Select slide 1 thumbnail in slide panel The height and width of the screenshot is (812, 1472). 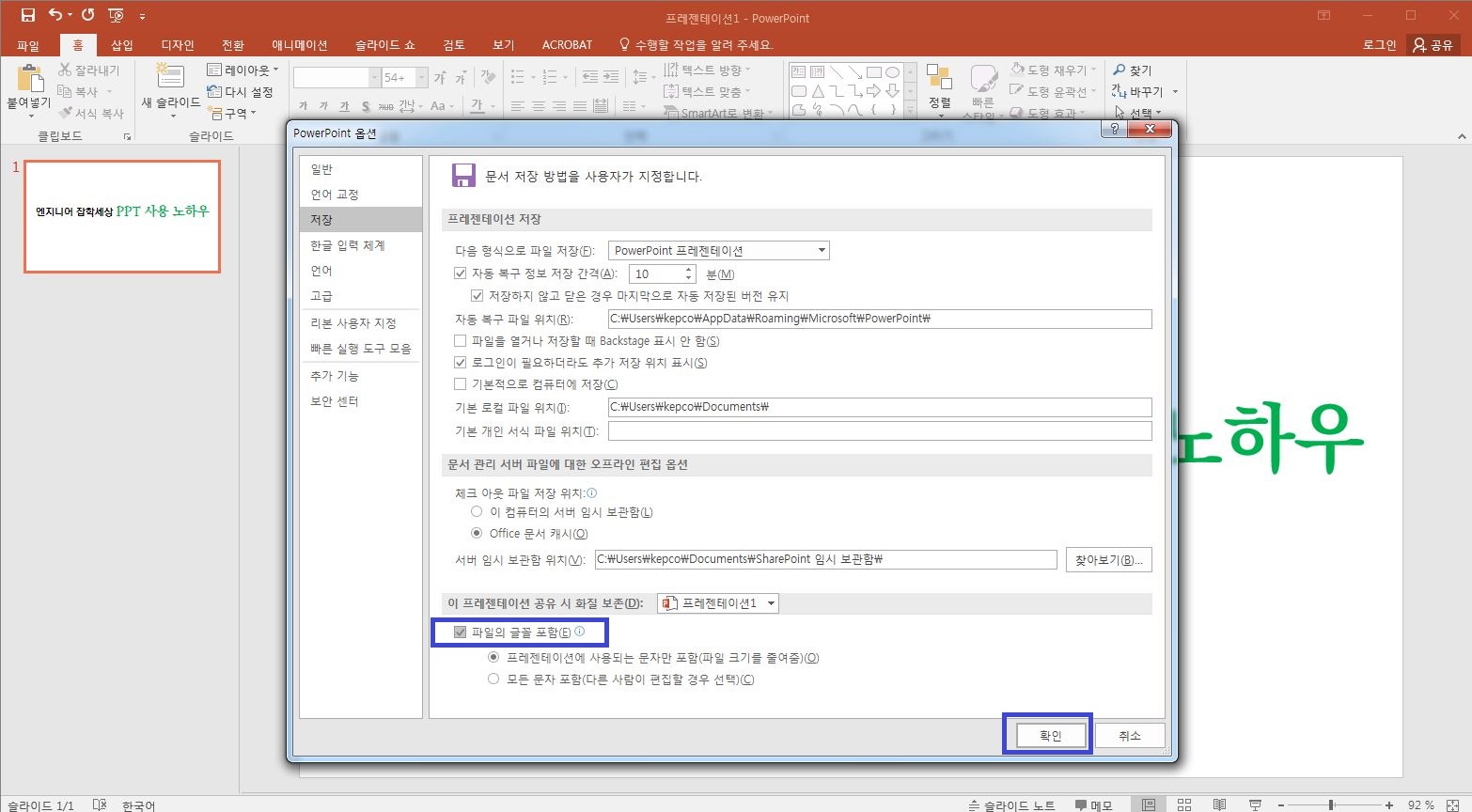122,216
